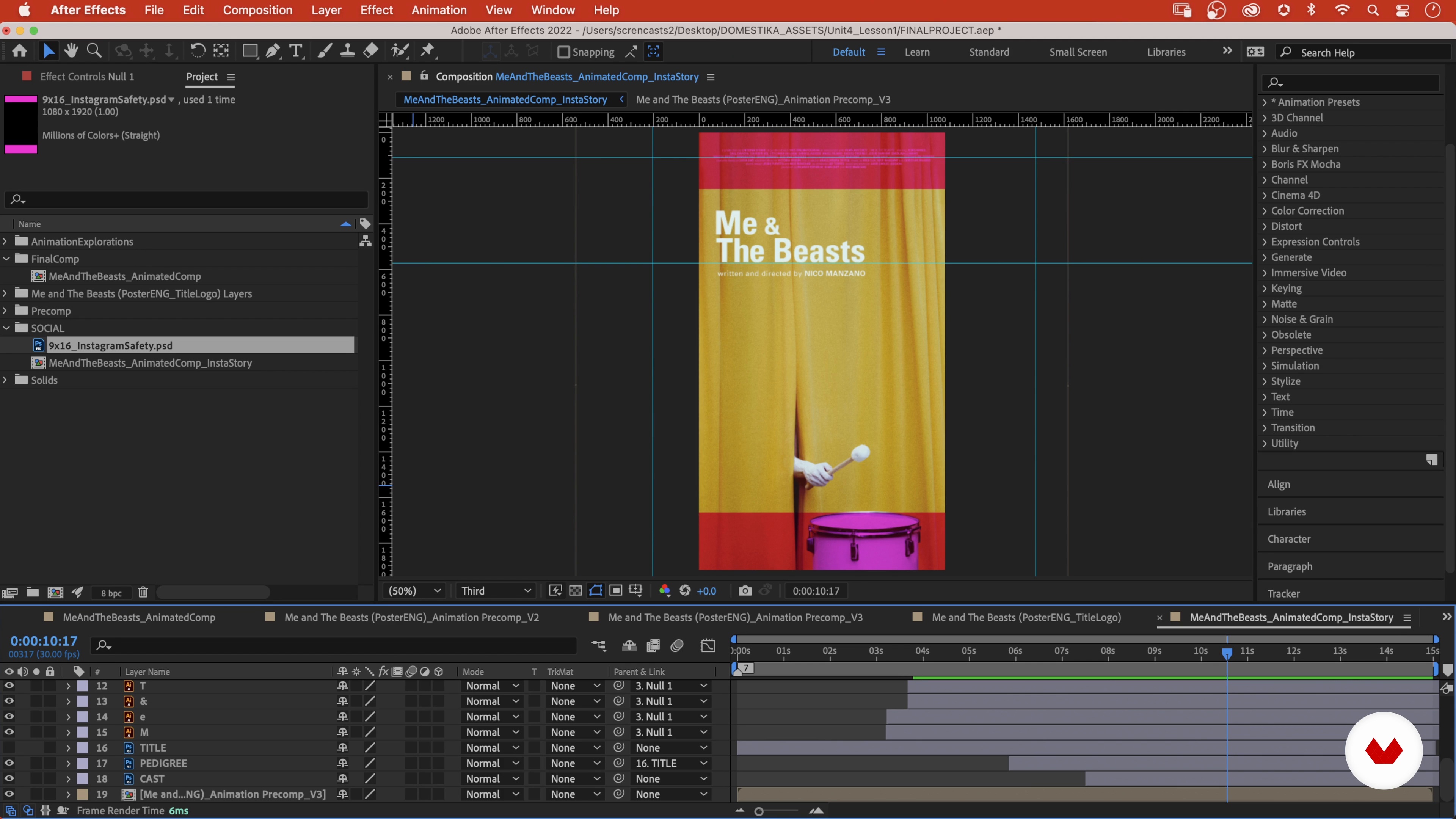This screenshot has width=1456, height=819.
Task: Select the Rotation tool
Action: coord(197,52)
